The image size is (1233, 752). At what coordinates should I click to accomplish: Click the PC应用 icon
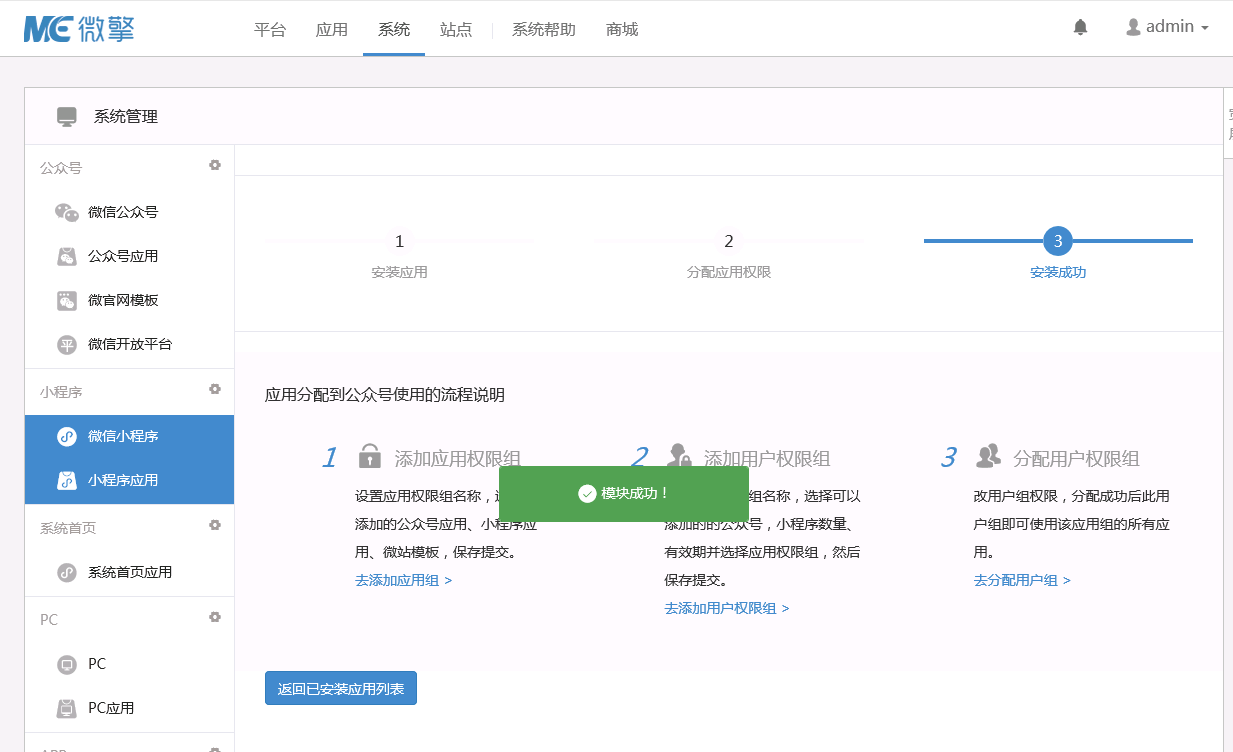[x=67, y=708]
